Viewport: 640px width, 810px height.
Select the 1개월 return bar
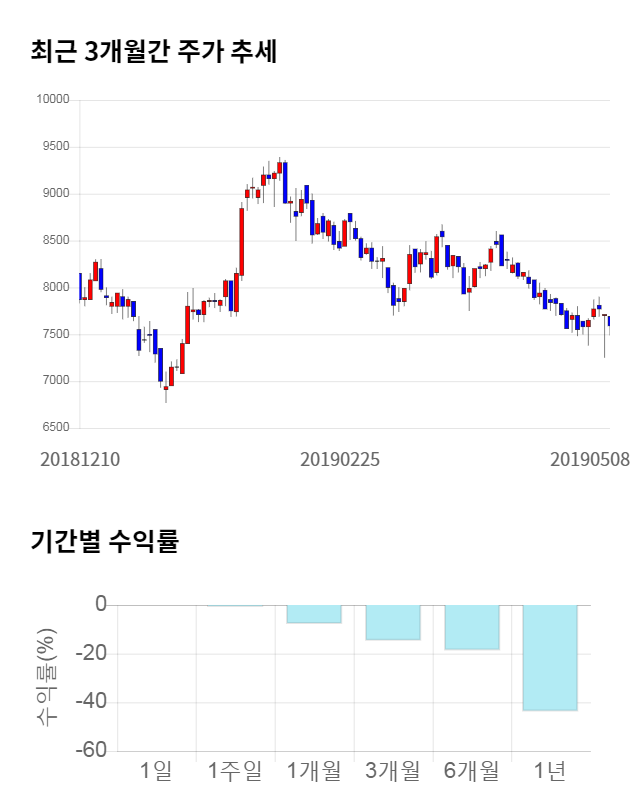[x=313, y=614]
